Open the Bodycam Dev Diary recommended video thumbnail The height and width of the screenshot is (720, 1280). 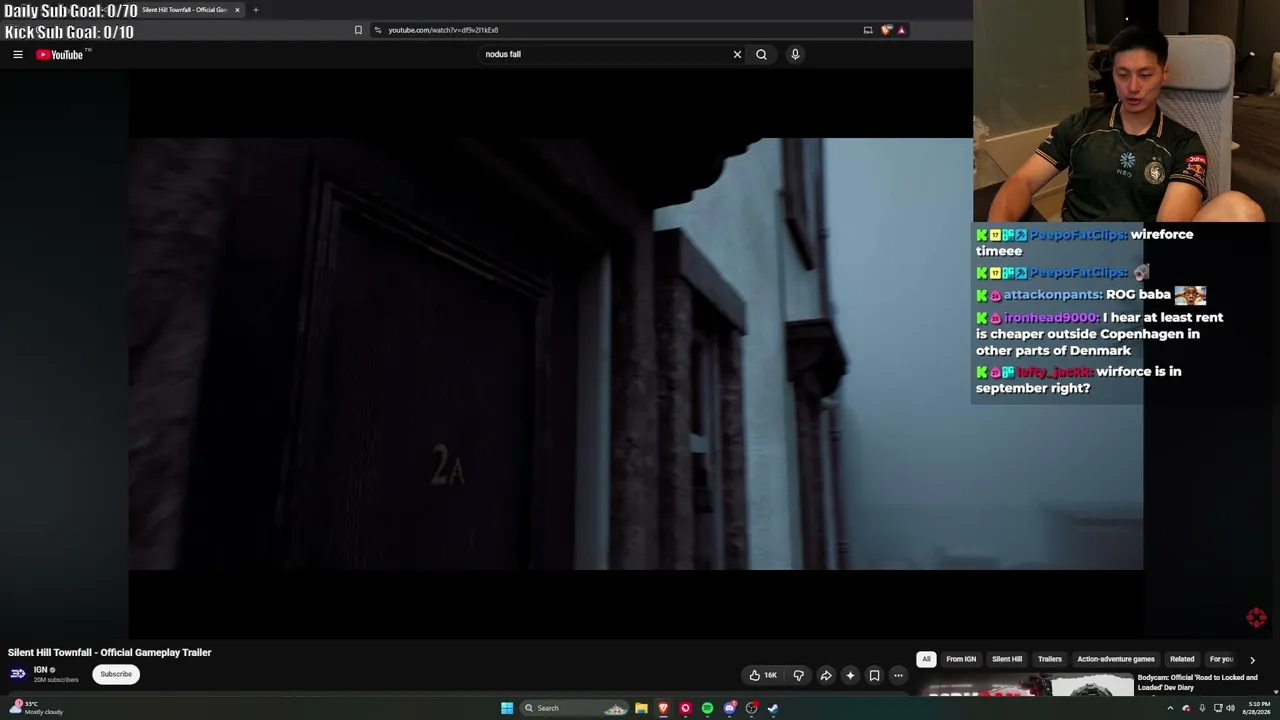tap(1027, 686)
